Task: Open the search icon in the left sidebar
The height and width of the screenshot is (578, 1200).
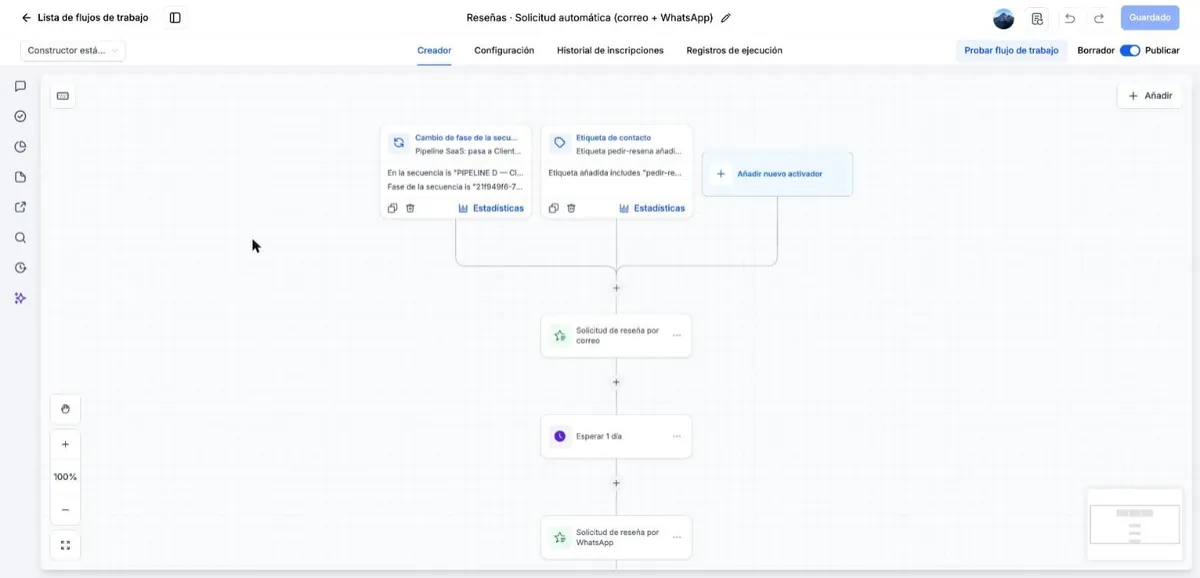Action: tap(20, 238)
